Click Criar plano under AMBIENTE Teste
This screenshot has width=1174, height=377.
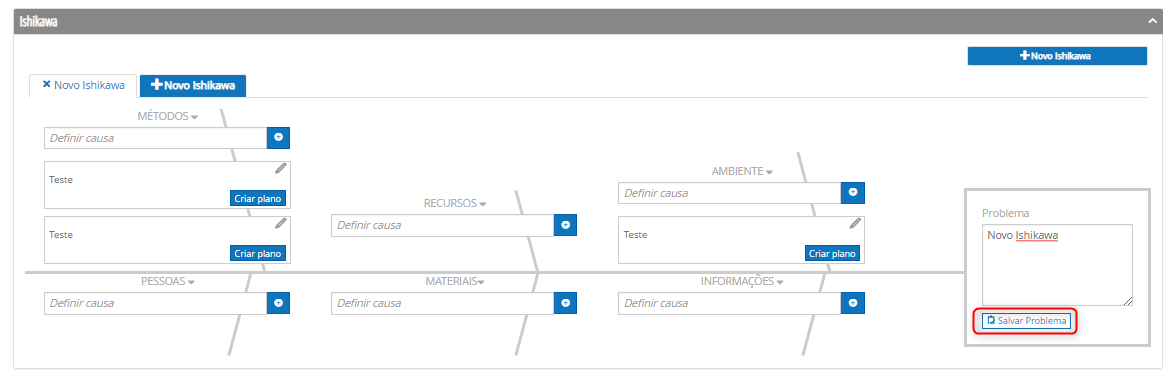(833, 254)
